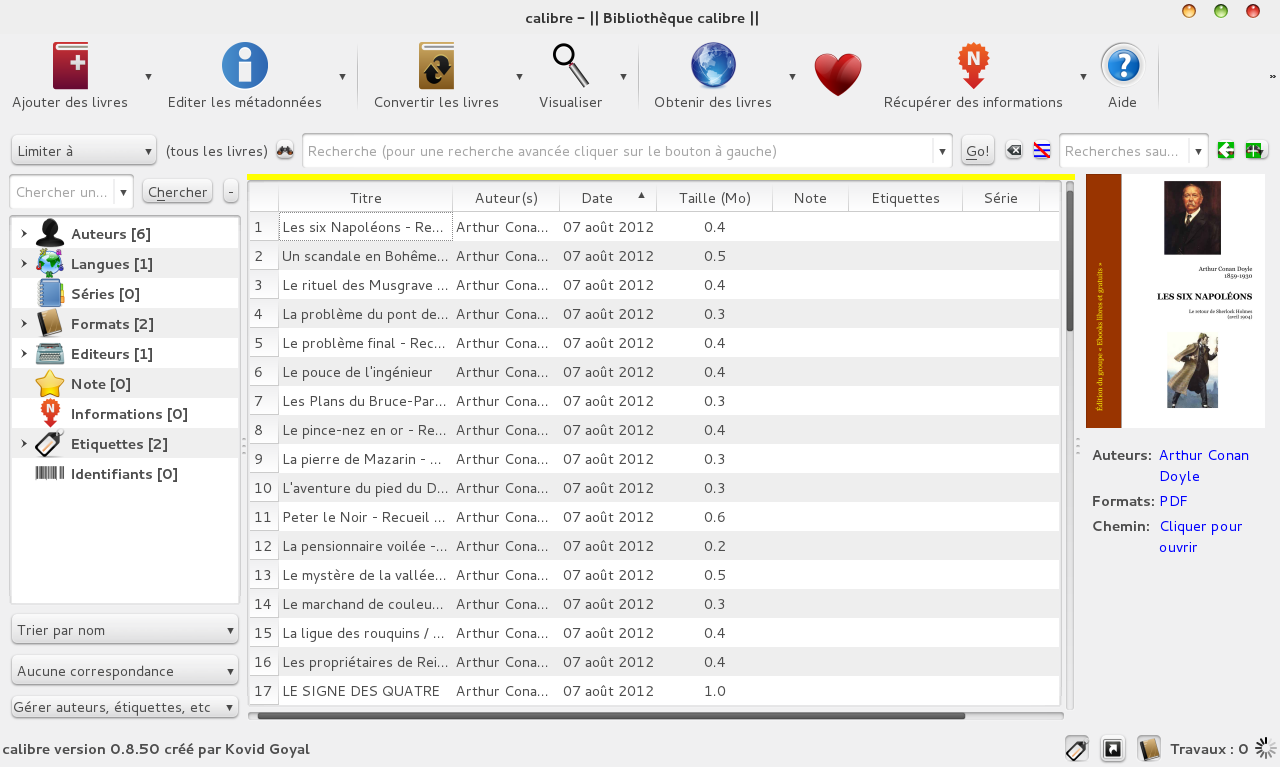Open the Ajouter des livres dropdown arrow
Image resolution: width=1280 pixels, height=767 pixels.
coord(148,76)
